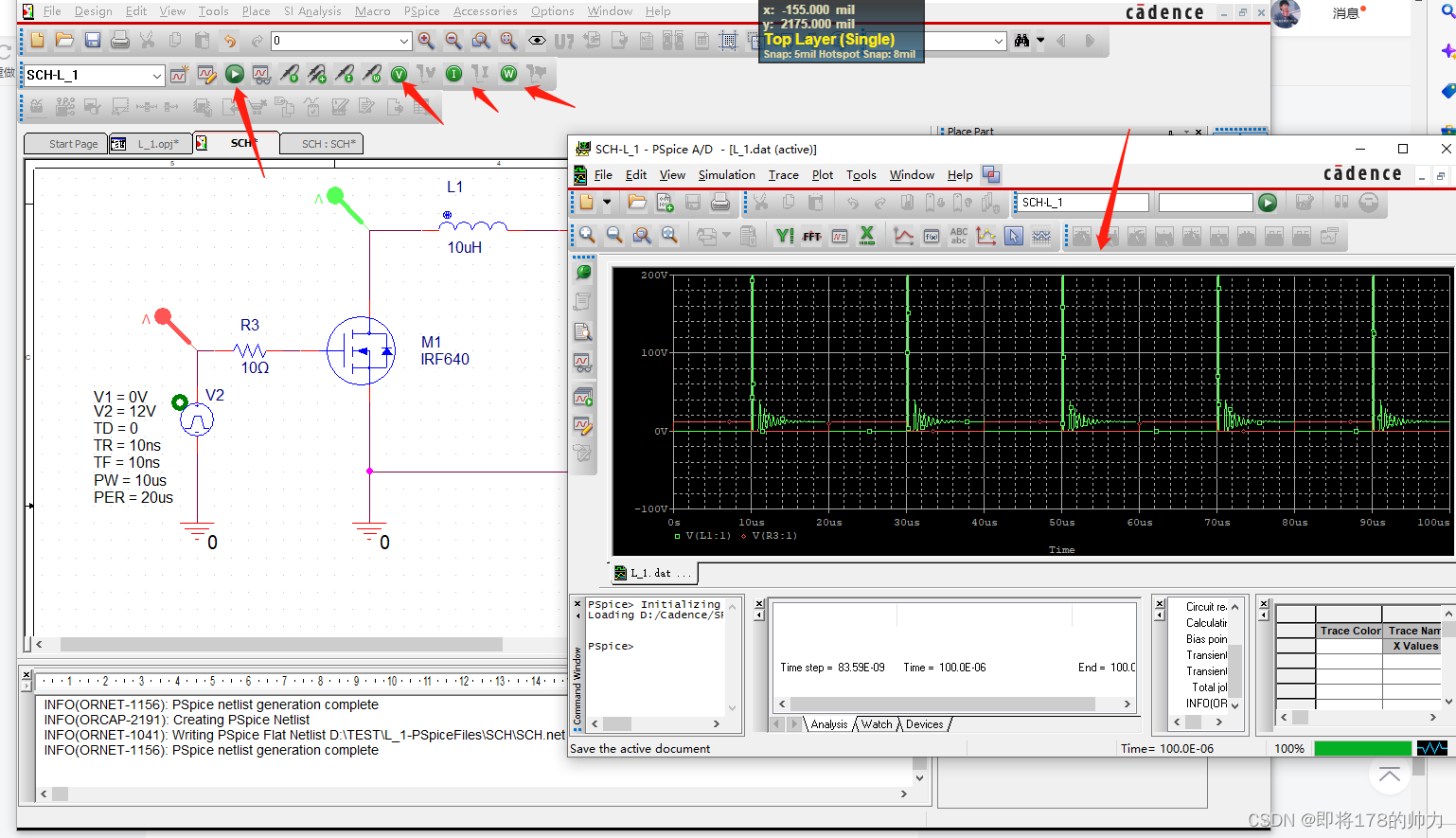Open Trace menu in PSpice A/D
The height and width of the screenshot is (838, 1456).
click(x=783, y=175)
